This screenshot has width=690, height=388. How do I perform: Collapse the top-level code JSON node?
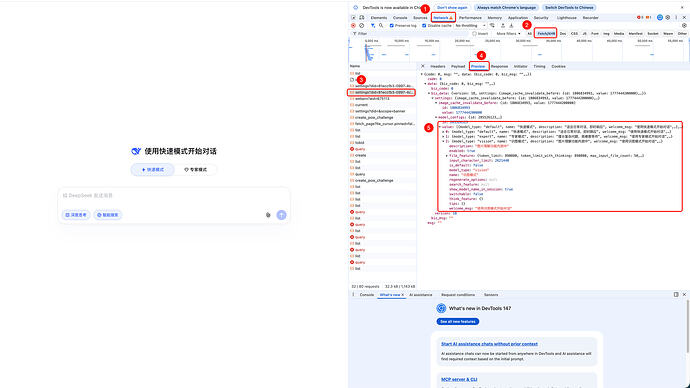422,74
